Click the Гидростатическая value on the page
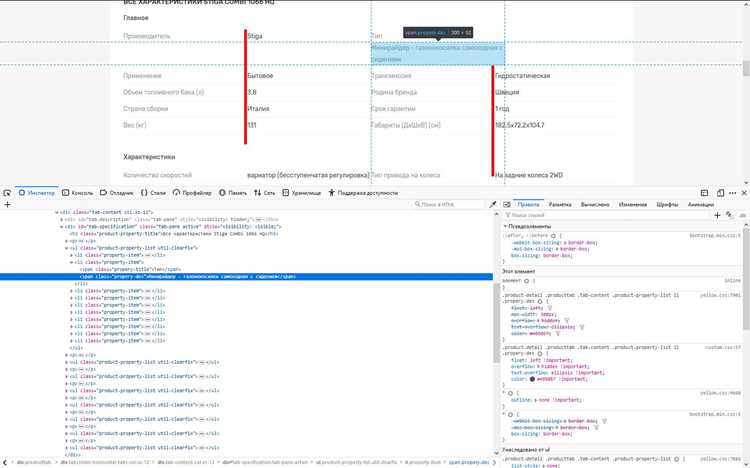This screenshot has width=750, height=468. click(522, 76)
